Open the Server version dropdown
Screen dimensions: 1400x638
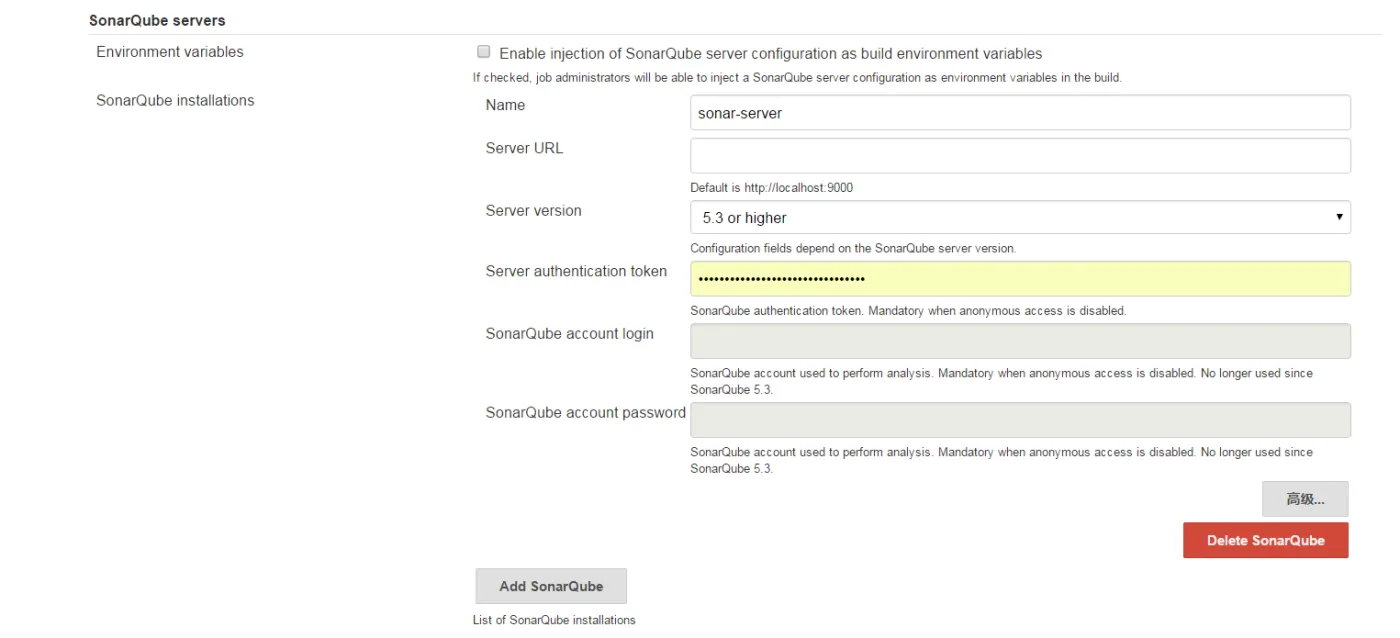click(x=1020, y=217)
